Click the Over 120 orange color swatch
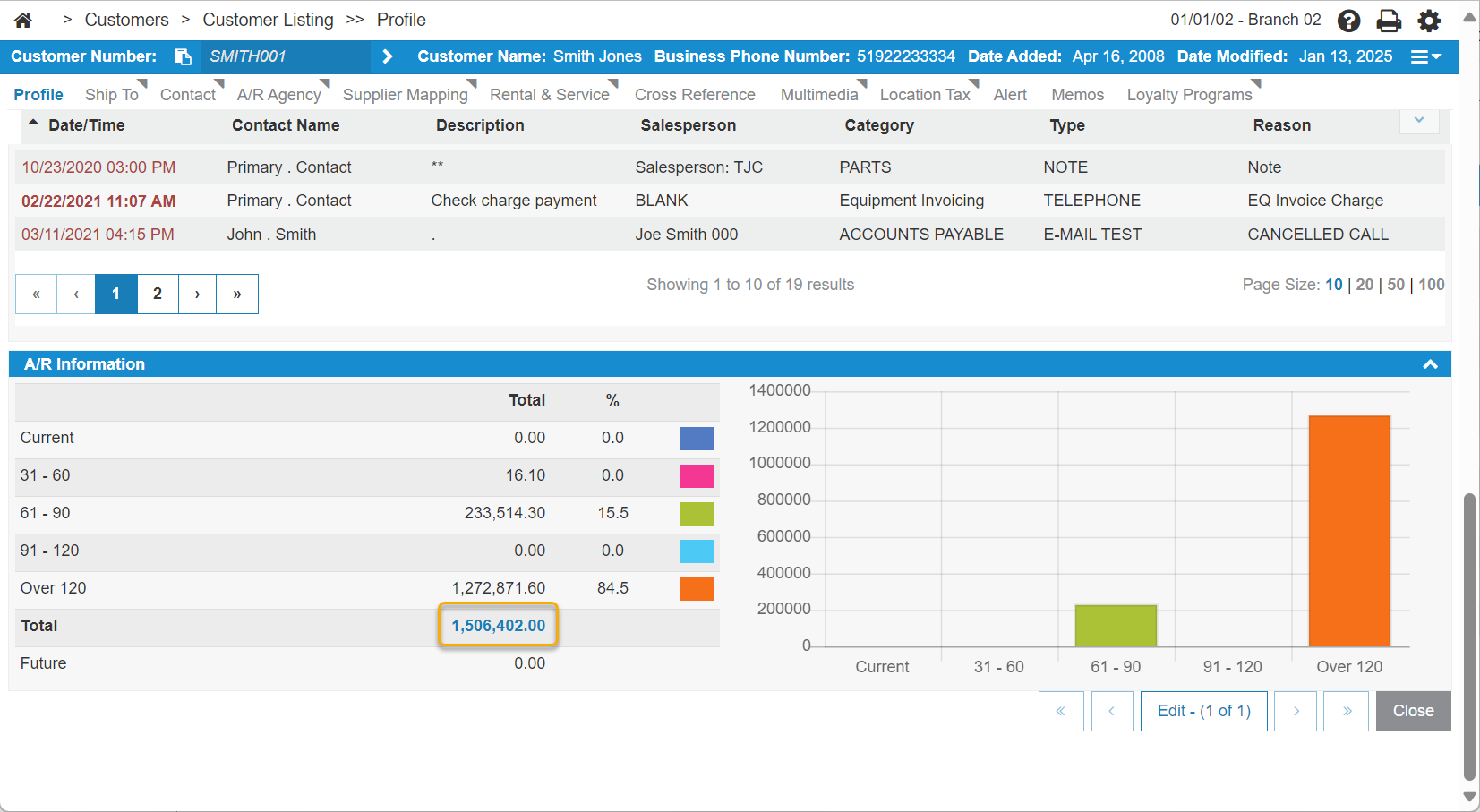The width and height of the screenshot is (1480, 812). click(697, 588)
